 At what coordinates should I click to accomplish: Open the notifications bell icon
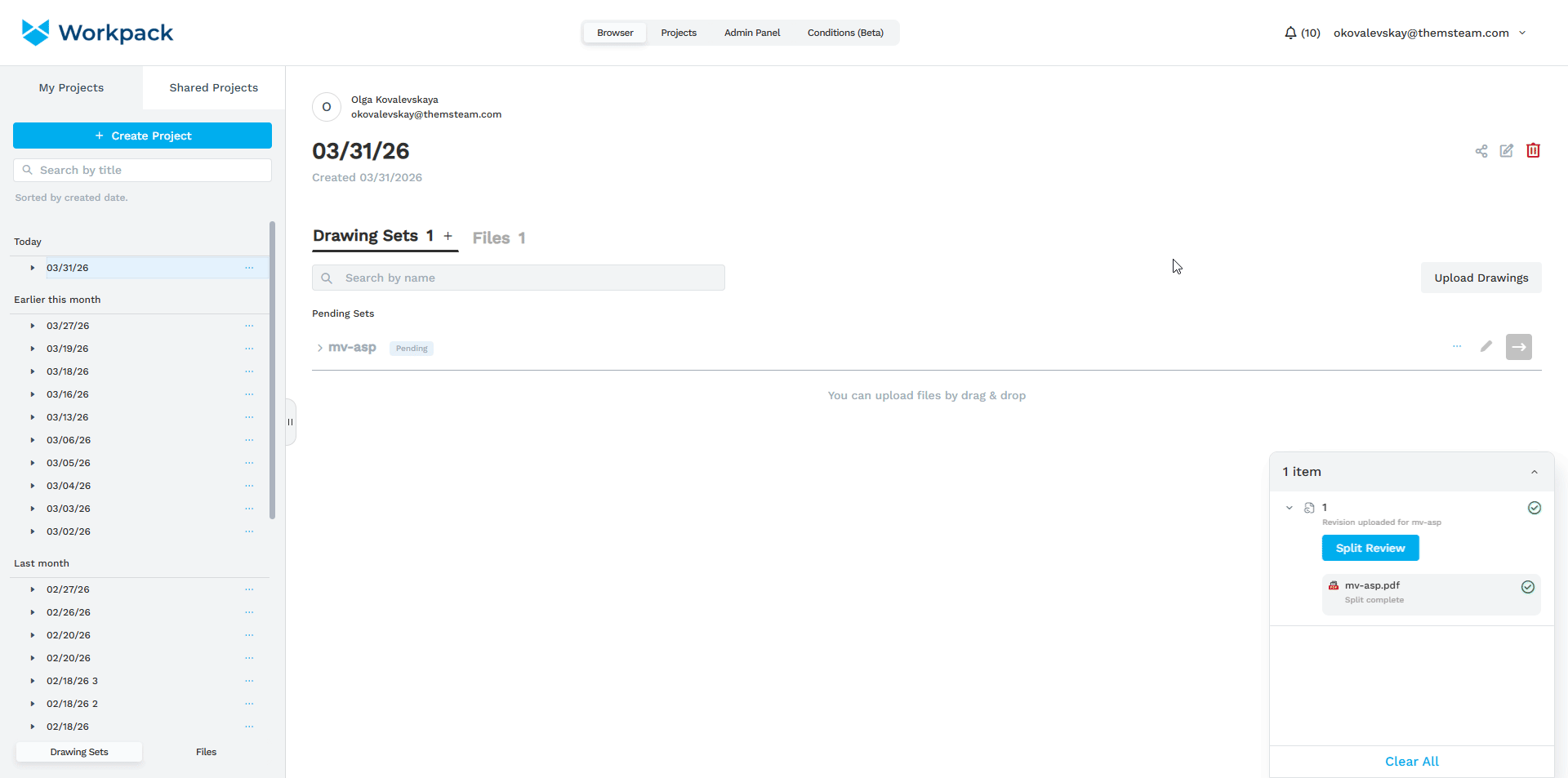click(x=1290, y=33)
